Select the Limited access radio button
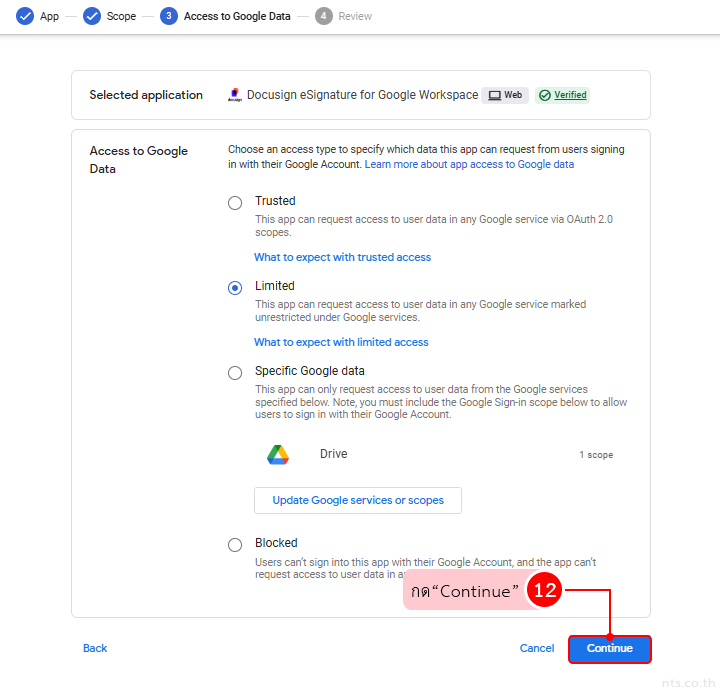The image size is (720, 692). [x=235, y=288]
